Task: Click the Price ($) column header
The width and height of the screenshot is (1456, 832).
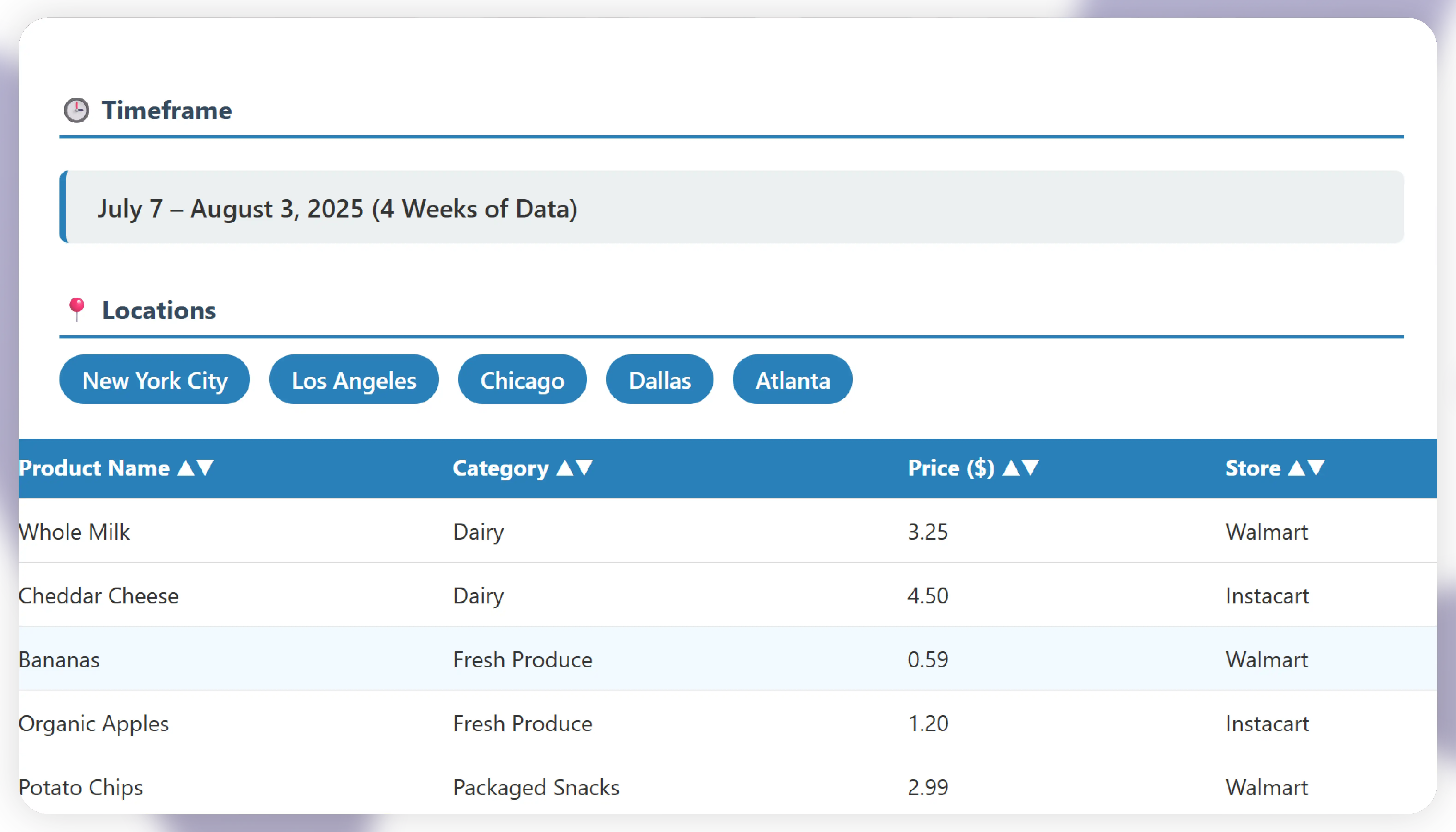Action: (951, 468)
